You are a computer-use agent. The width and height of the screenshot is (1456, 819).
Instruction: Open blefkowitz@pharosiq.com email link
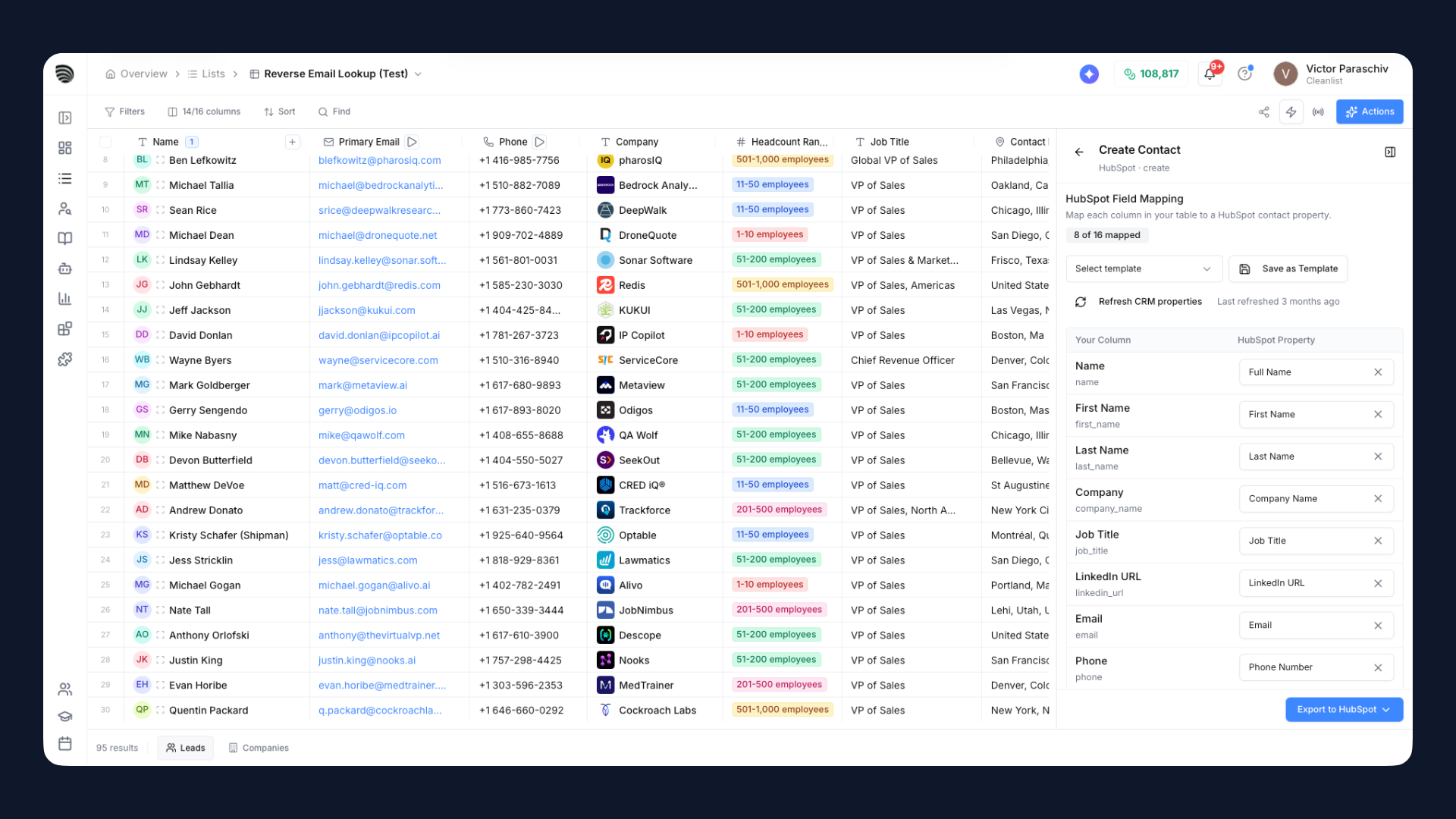click(379, 160)
